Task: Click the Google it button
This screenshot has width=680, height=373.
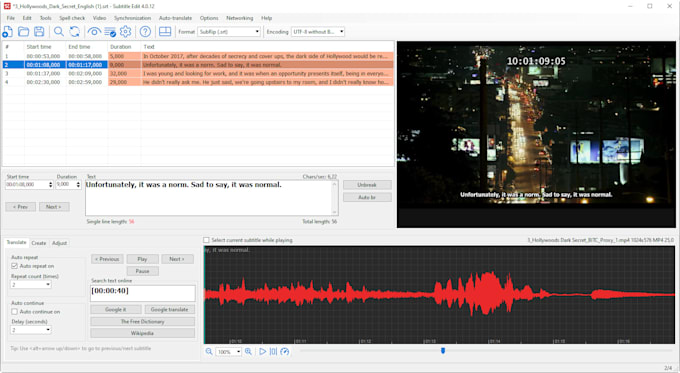Action: (116, 310)
